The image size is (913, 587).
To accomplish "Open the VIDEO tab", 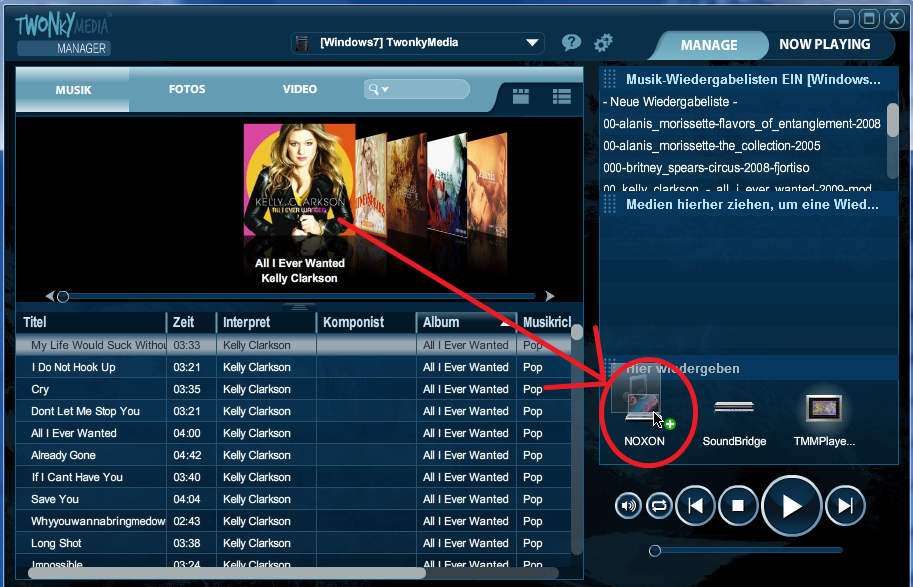I will tap(300, 89).
